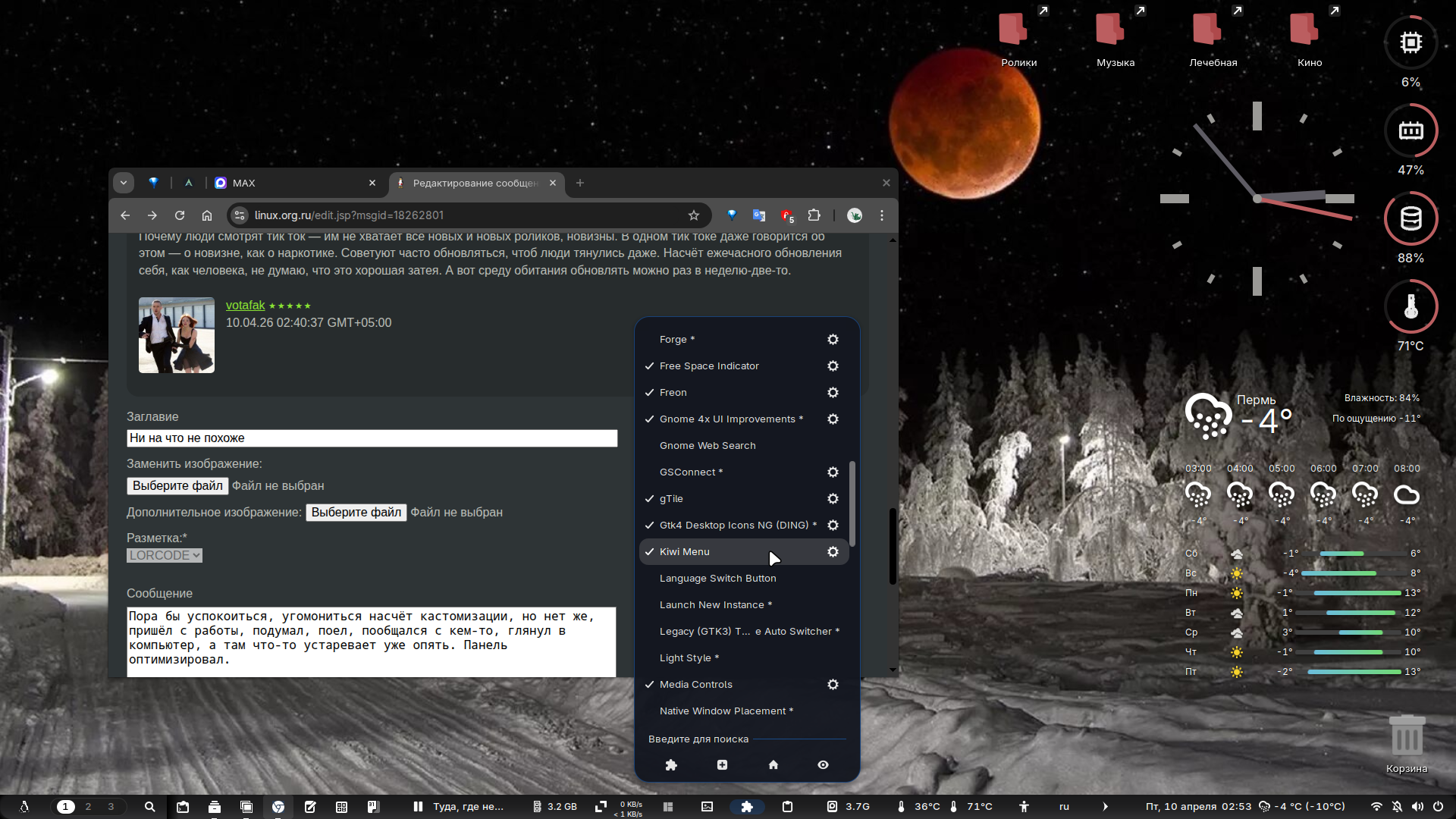
Task: Open settings gear for Kiwi Menu extension
Action: tap(833, 551)
